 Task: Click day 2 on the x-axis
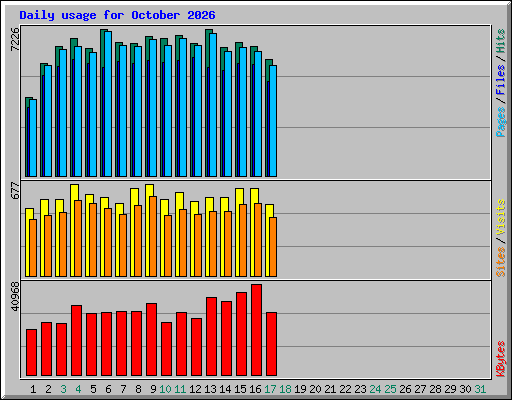48,389
